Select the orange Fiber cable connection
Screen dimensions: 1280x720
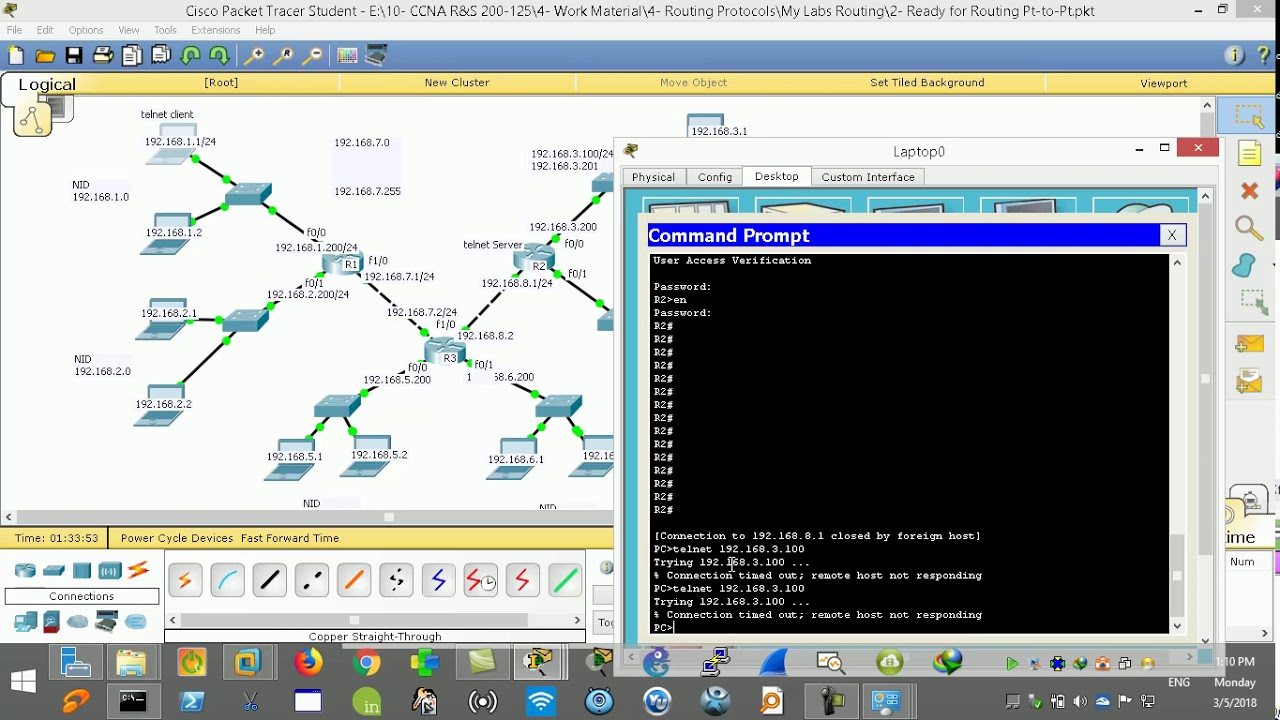click(353, 580)
